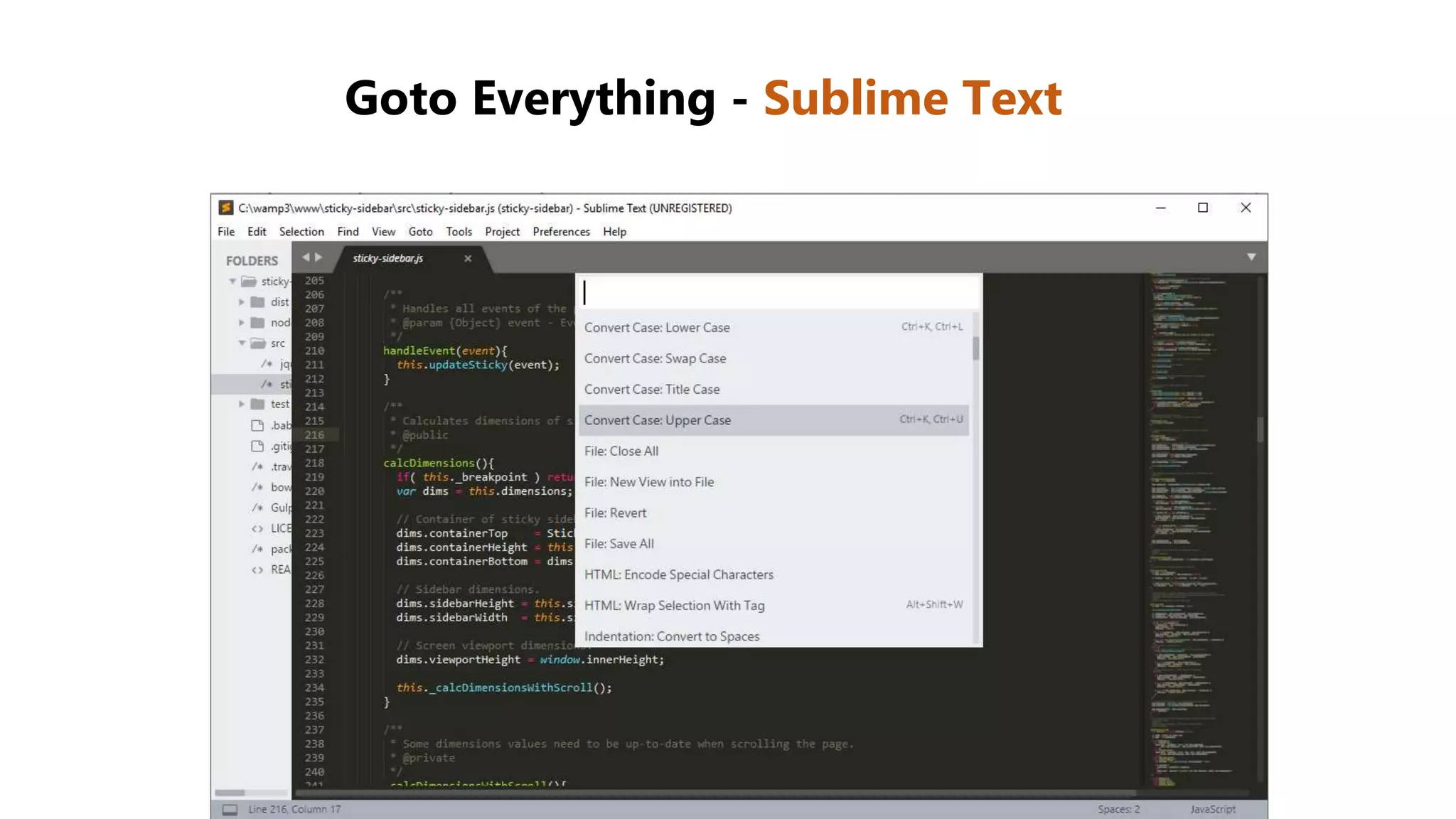Open the Preferences menu
1456x819 pixels.
point(561,232)
